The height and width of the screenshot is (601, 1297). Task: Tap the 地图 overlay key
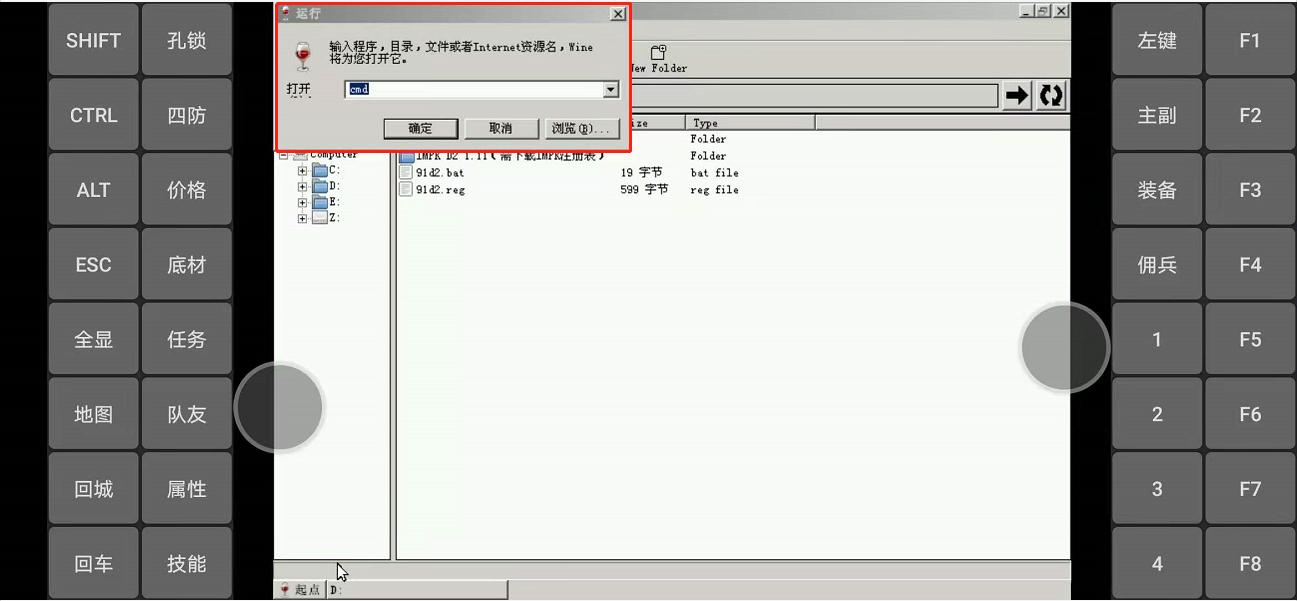click(x=92, y=413)
